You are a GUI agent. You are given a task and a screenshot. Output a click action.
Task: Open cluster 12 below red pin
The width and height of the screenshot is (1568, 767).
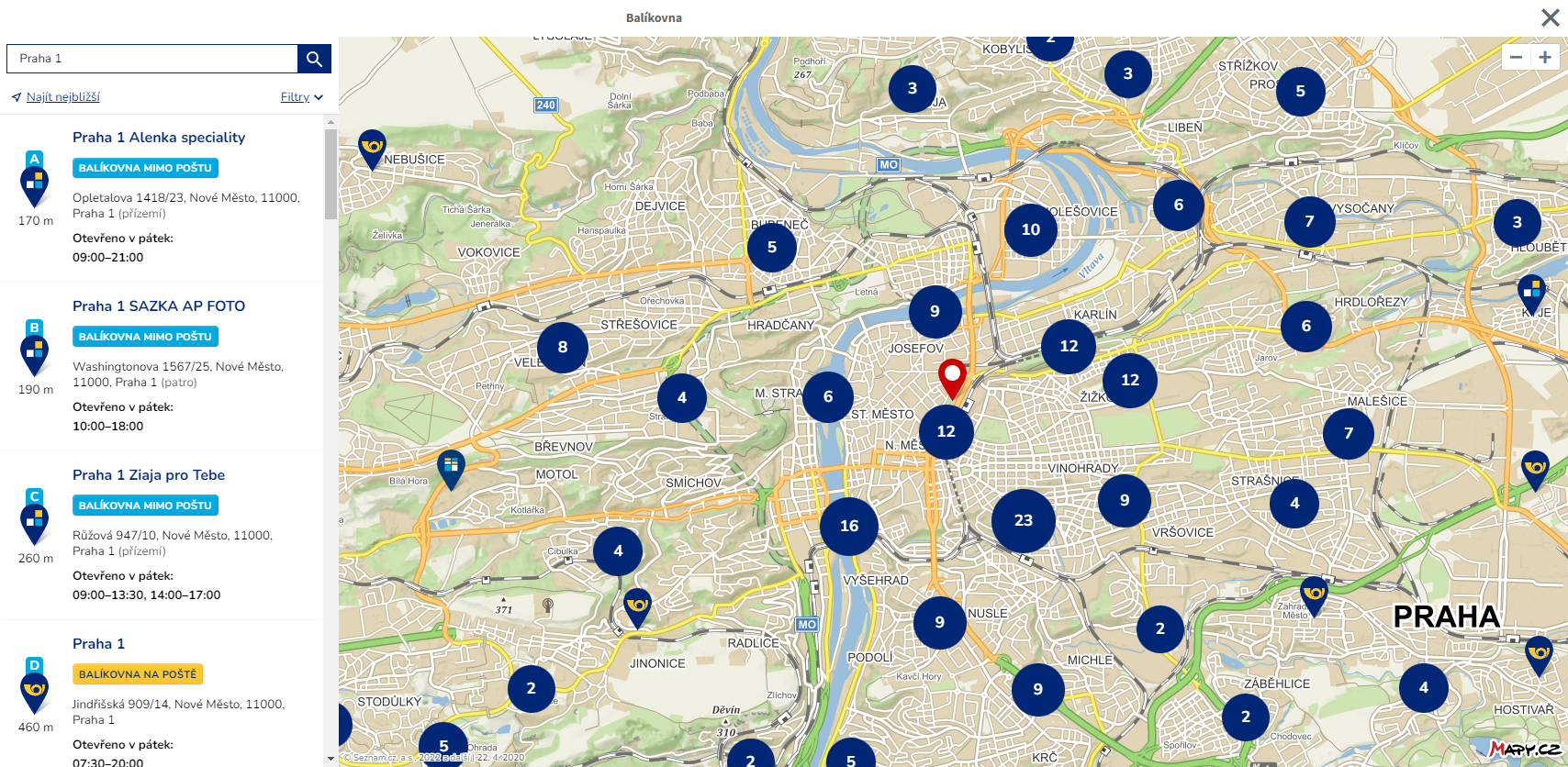pyautogui.click(x=946, y=431)
